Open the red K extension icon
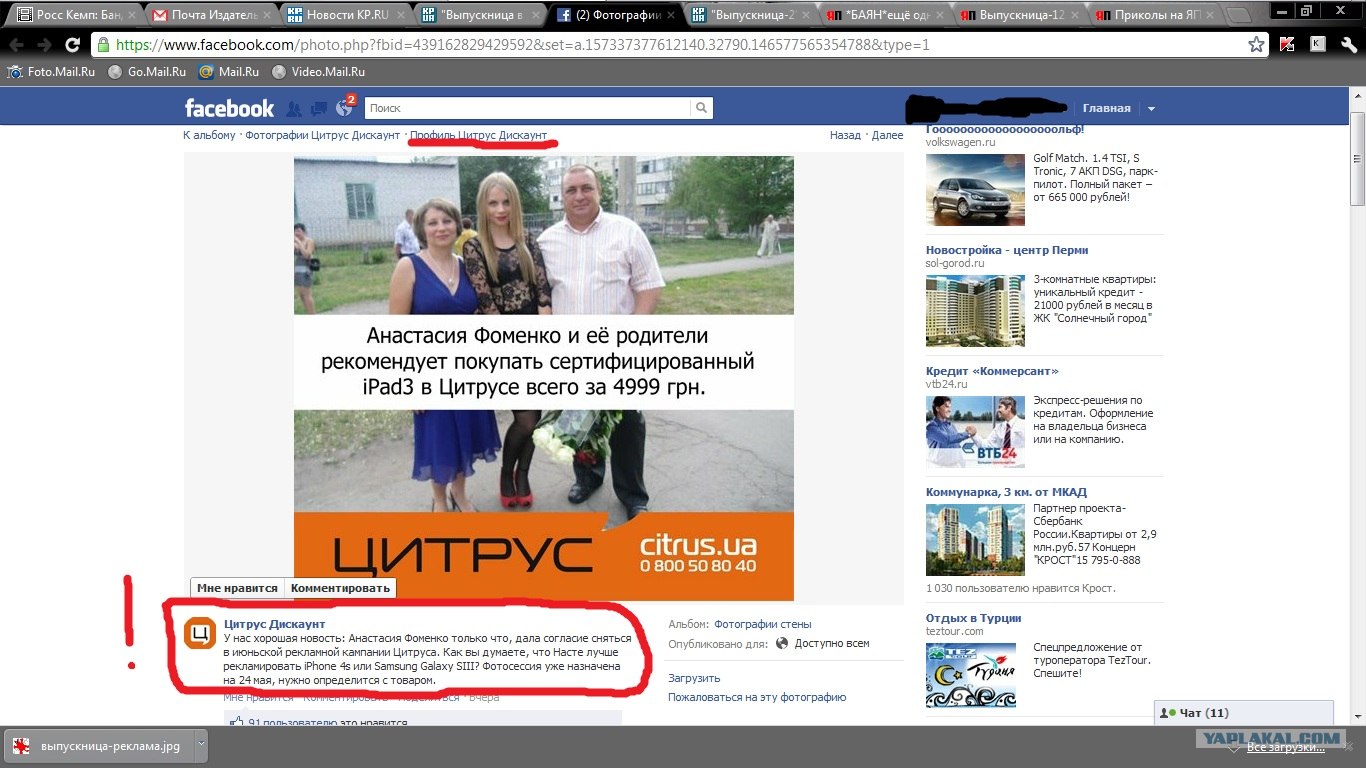Screen dimensions: 1366x768 tap(1287, 45)
